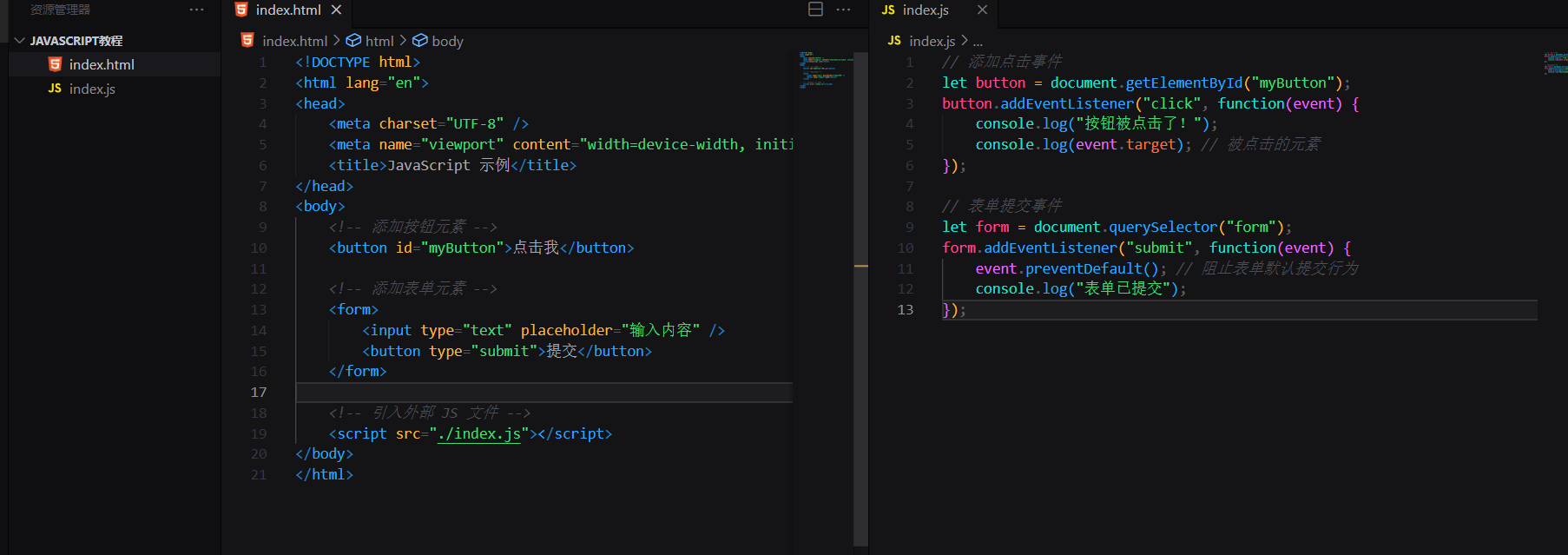
Task: Select html element in the breadcrumb
Action: coord(379,41)
